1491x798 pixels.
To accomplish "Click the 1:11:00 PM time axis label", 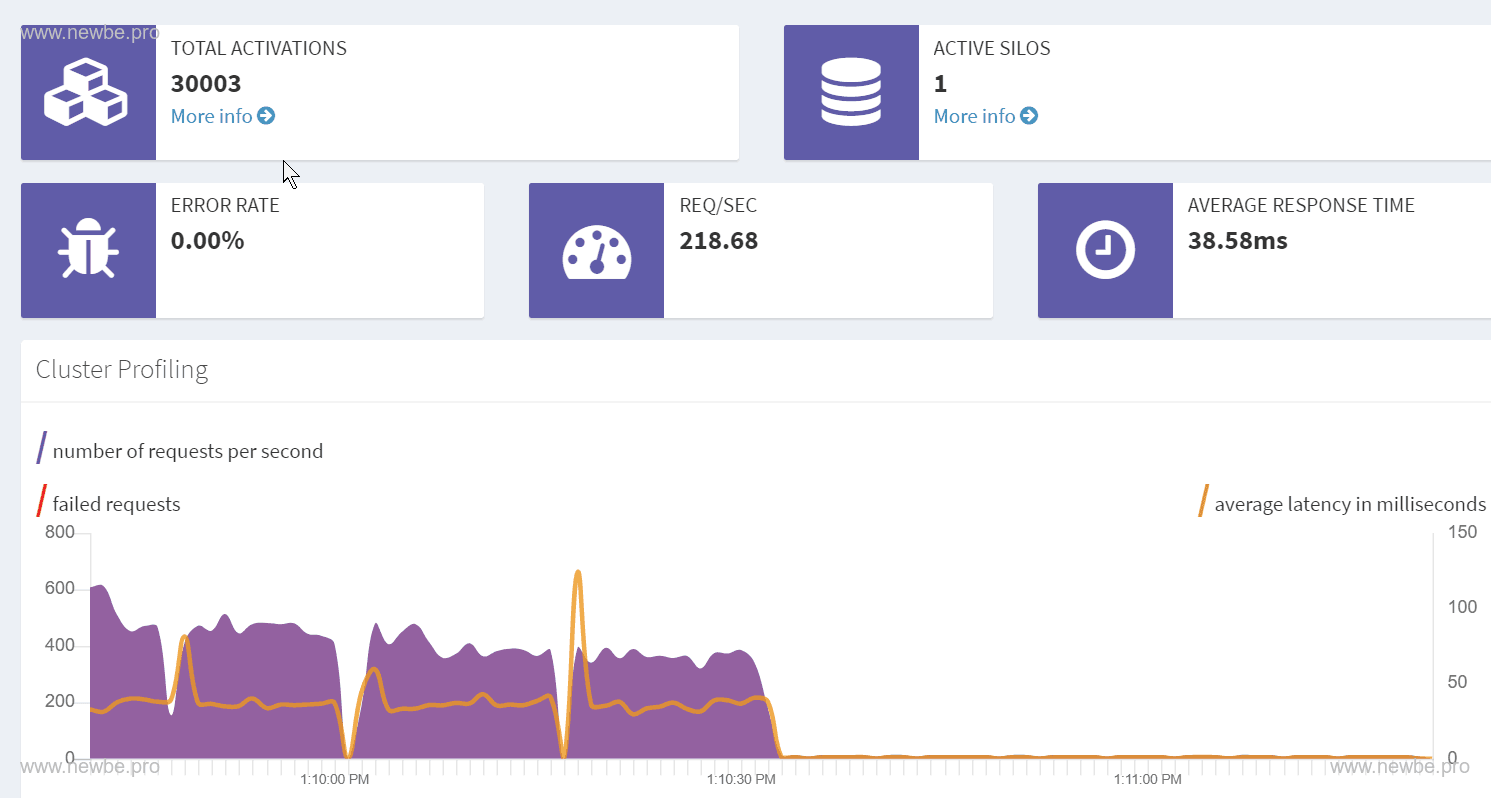I will click(x=1147, y=779).
